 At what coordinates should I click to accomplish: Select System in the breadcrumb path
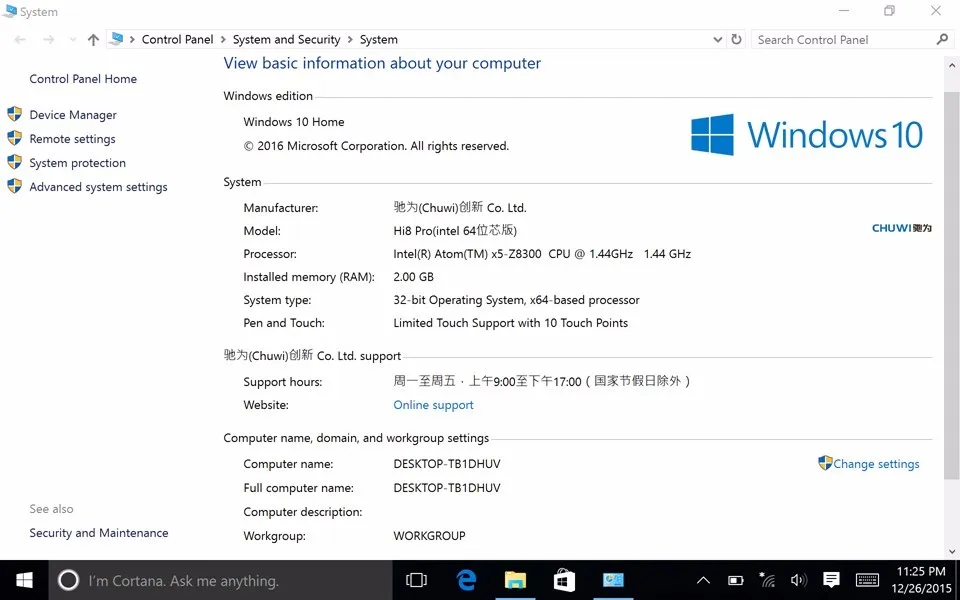(378, 40)
